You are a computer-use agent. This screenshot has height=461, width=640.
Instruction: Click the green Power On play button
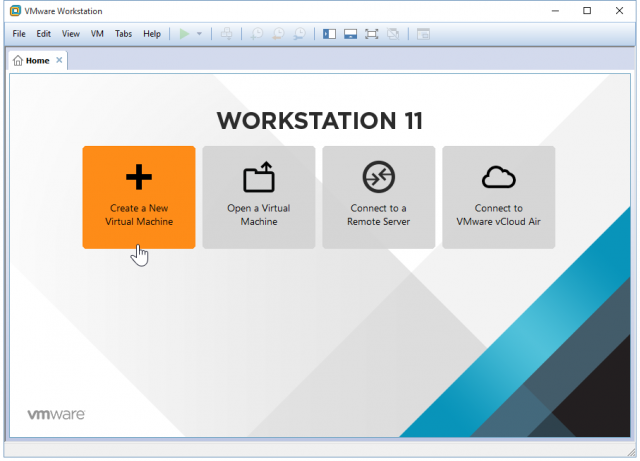(x=184, y=33)
